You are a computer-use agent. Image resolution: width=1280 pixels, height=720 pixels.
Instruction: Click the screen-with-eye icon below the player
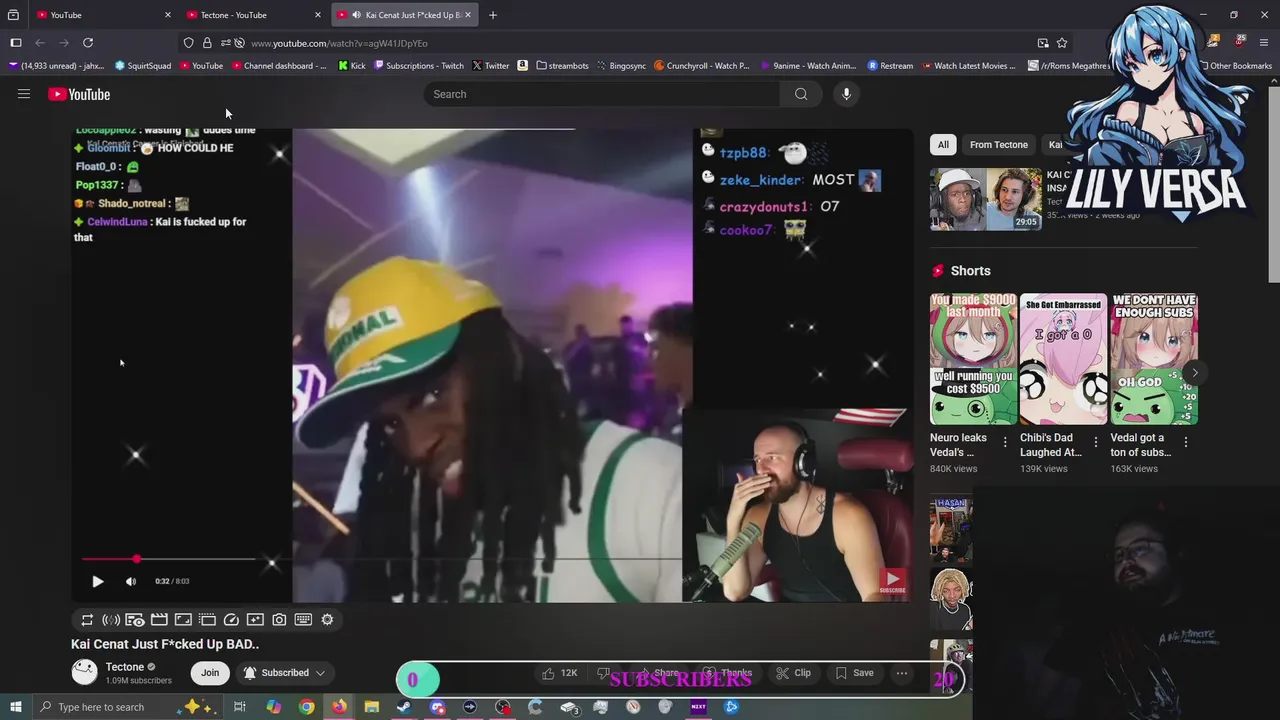point(135,620)
